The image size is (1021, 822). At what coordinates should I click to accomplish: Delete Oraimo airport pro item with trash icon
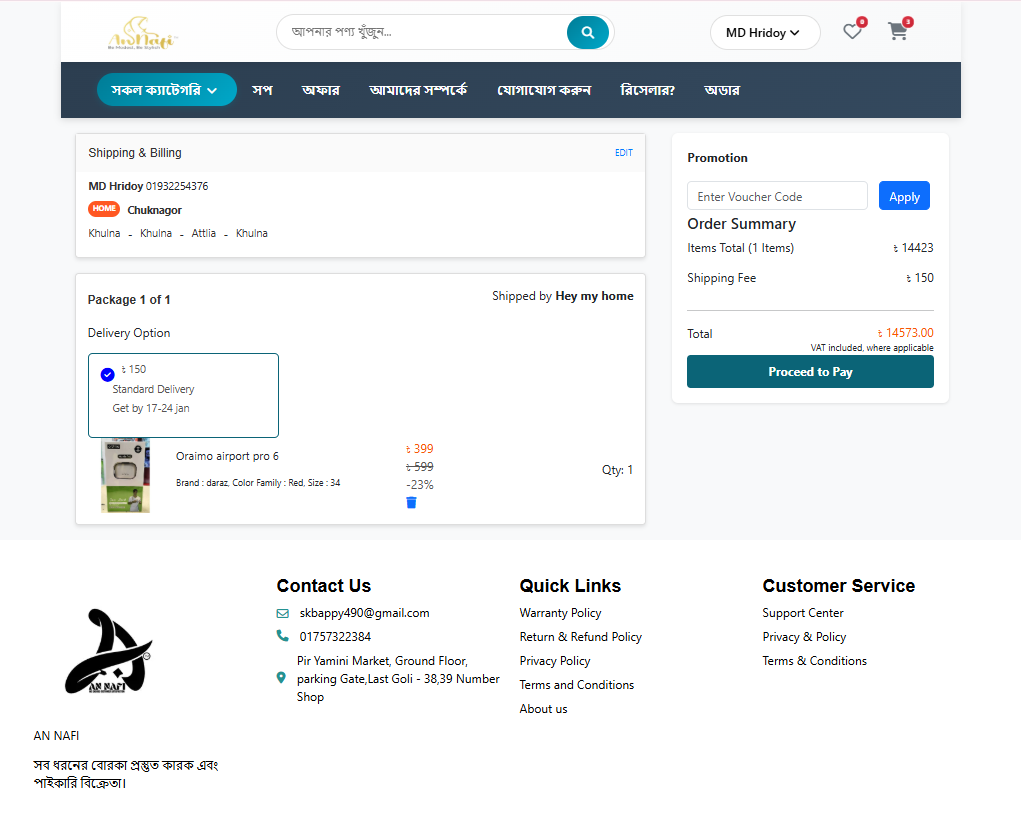[x=411, y=502]
